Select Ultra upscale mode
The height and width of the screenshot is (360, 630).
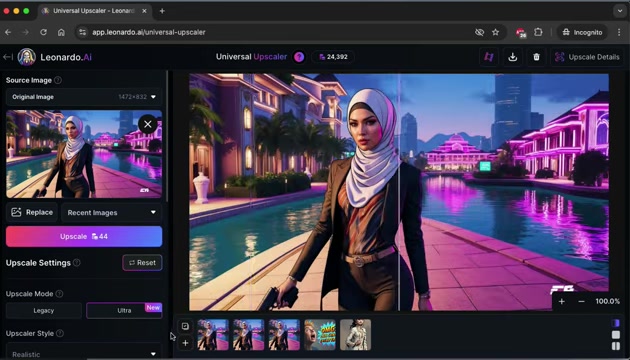pyautogui.click(x=124, y=311)
